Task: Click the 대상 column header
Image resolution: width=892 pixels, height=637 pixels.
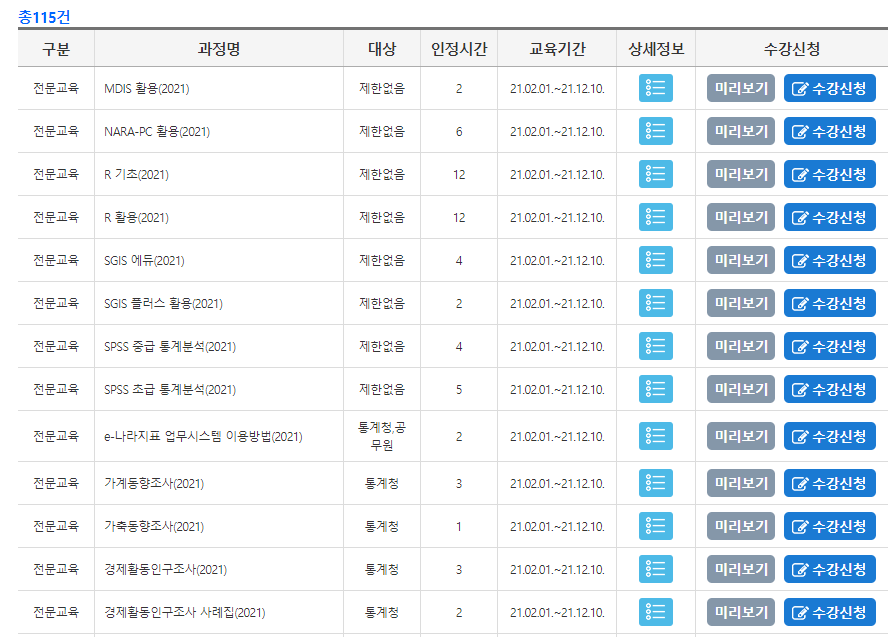Action: point(382,49)
